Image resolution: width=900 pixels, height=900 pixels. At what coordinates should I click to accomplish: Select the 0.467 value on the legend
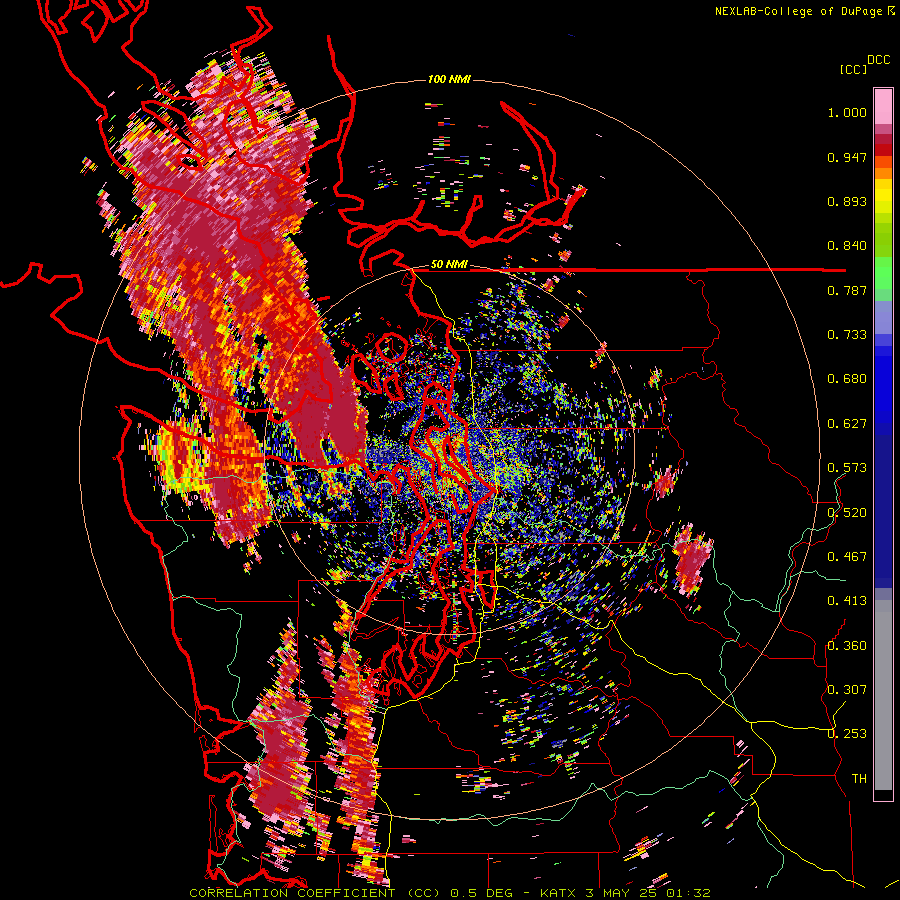click(x=847, y=556)
